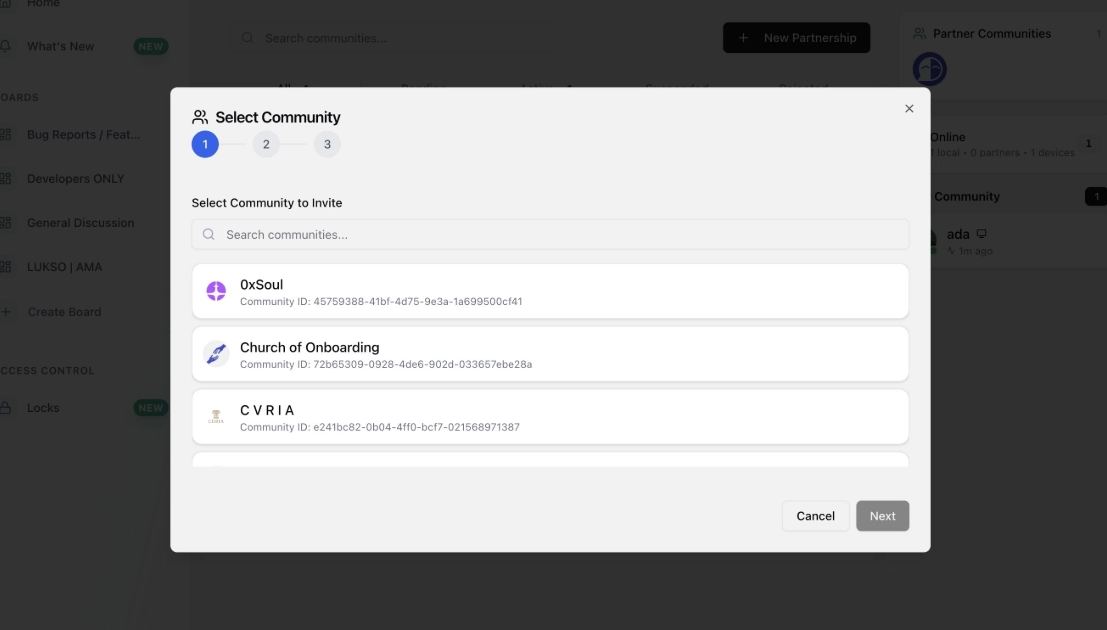This screenshot has width=1107, height=630.
Task: Choose Church of Onboarding from list
Action: point(550,354)
